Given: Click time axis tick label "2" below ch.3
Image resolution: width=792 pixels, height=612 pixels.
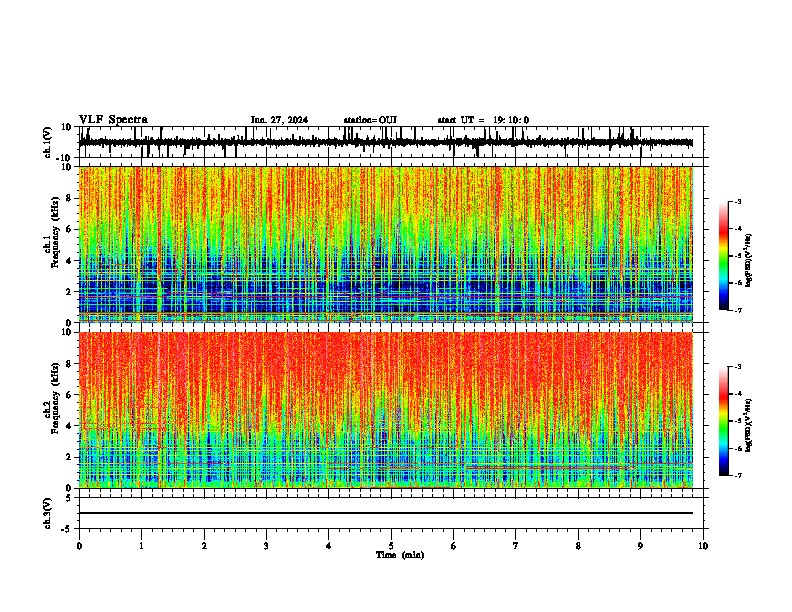Looking at the screenshot, I should pos(204,546).
